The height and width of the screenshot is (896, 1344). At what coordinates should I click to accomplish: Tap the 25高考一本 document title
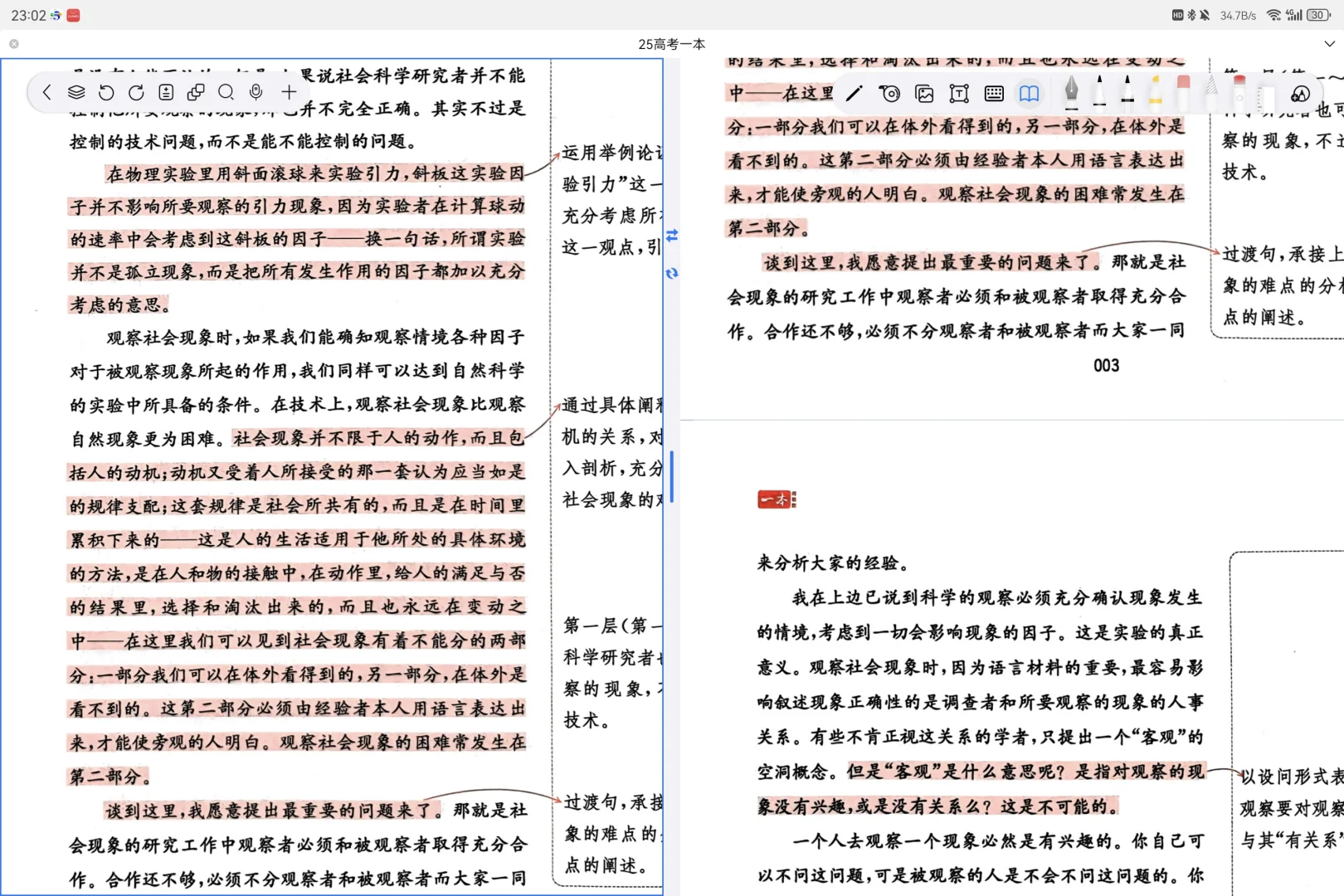point(671,44)
